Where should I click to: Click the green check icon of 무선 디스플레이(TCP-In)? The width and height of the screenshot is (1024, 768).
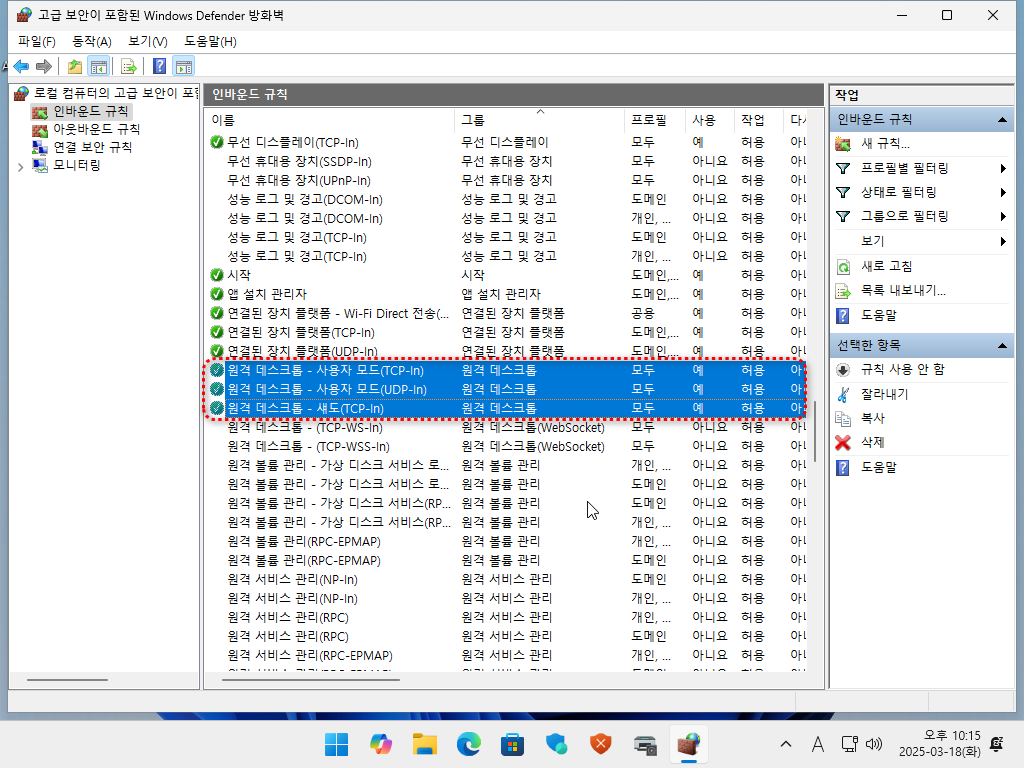pos(217,142)
